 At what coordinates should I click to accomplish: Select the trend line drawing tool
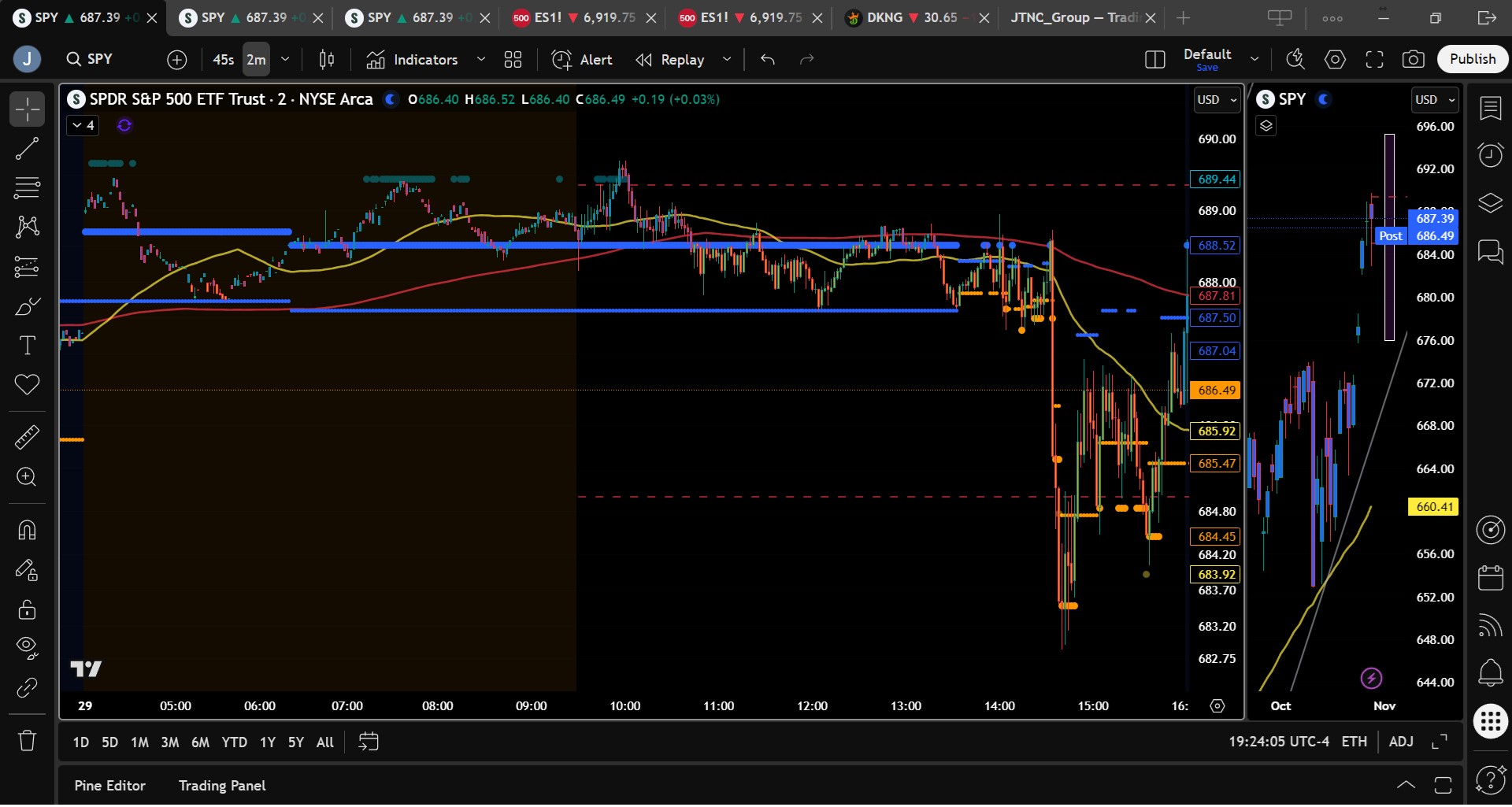click(27, 149)
